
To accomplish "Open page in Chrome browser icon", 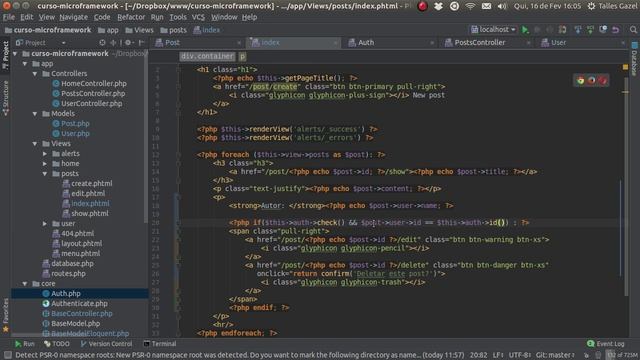I will (x=580, y=80).
